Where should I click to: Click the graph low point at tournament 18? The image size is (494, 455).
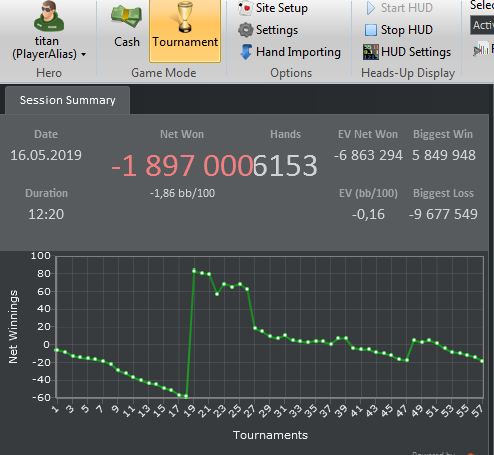click(186, 396)
